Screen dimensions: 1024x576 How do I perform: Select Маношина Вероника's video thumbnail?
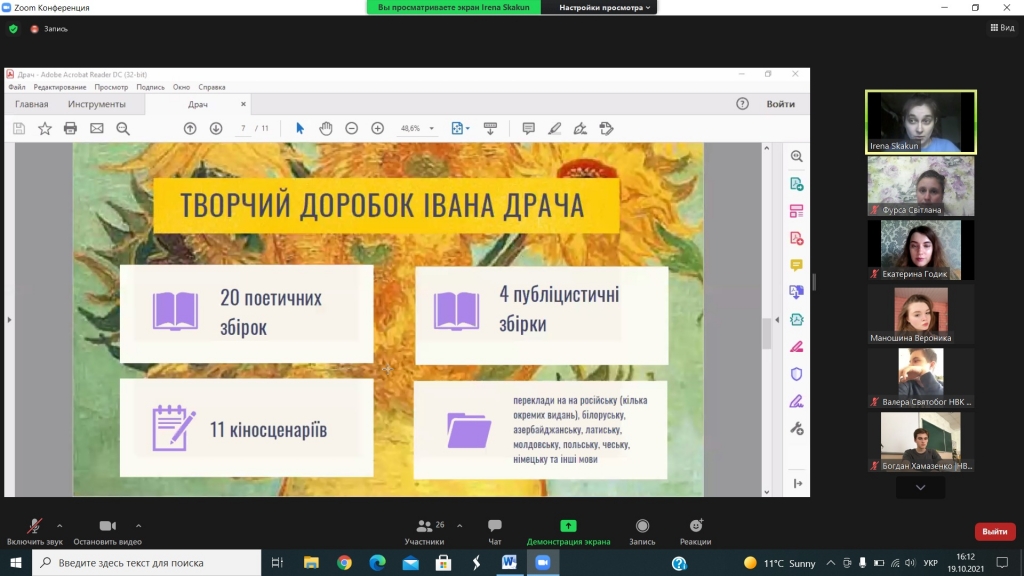(x=921, y=315)
